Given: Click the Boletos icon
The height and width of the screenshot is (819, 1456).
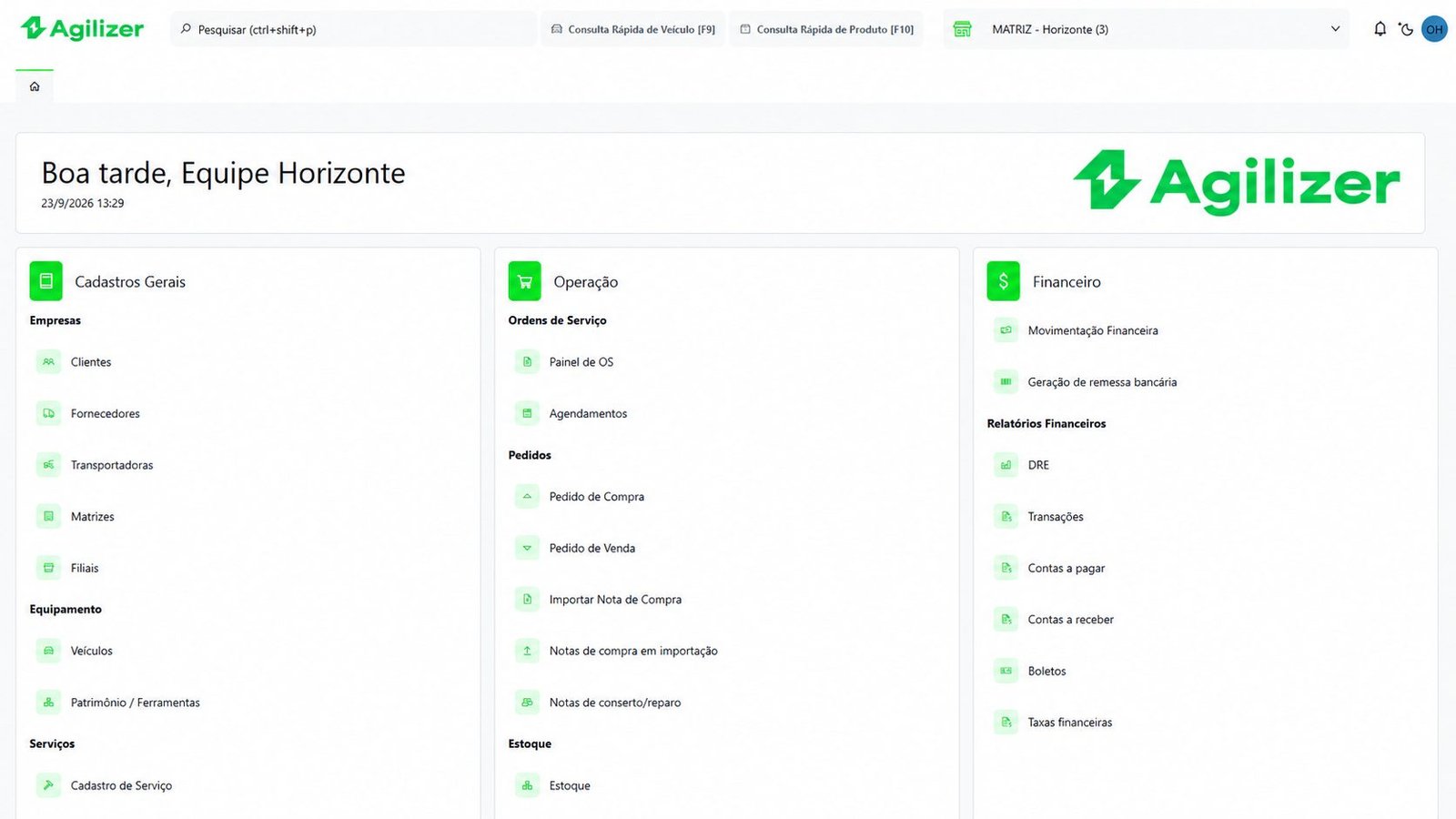Looking at the screenshot, I should [1006, 671].
